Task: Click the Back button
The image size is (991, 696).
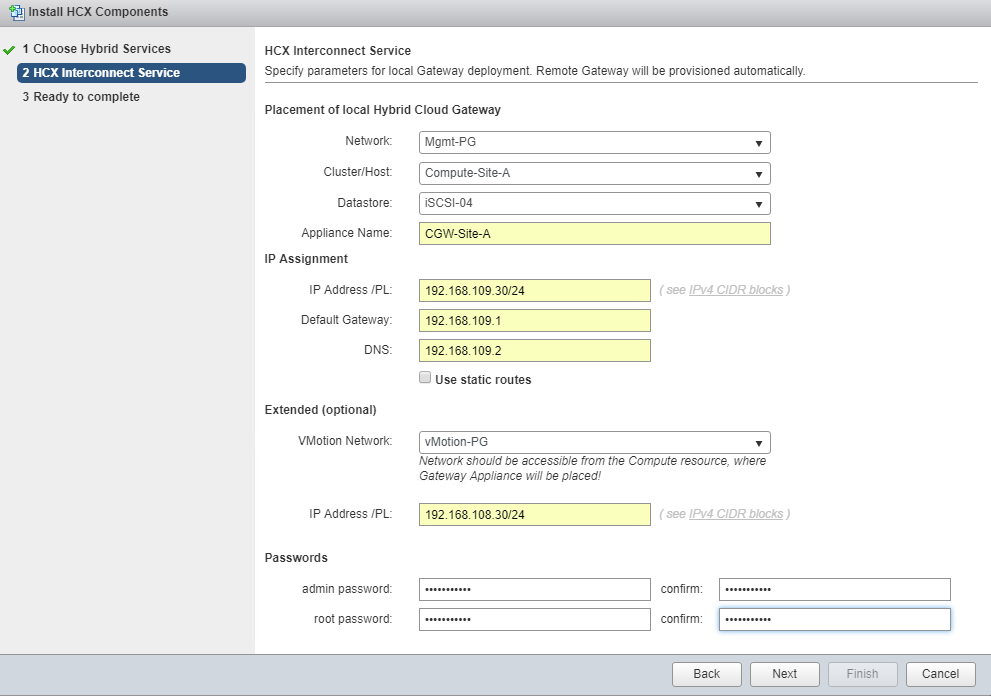Action: (x=706, y=674)
